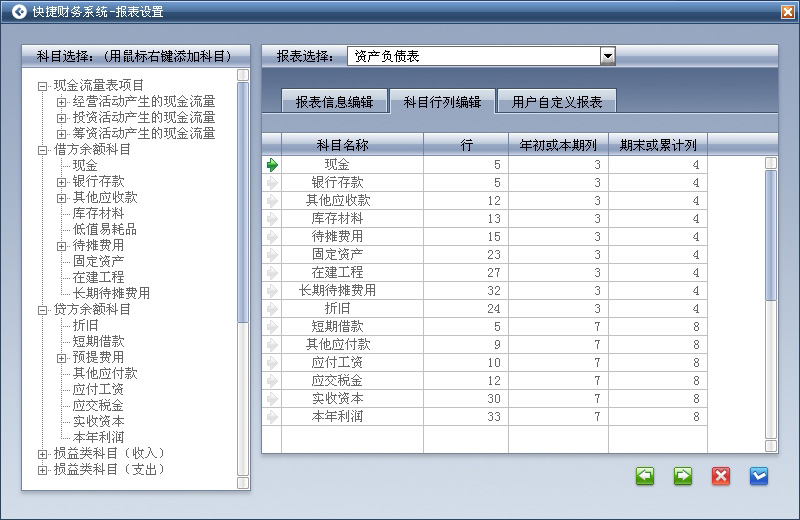Select 低值易耗品 in the subject tree
Image resolution: width=800 pixels, height=520 pixels.
point(104,230)
